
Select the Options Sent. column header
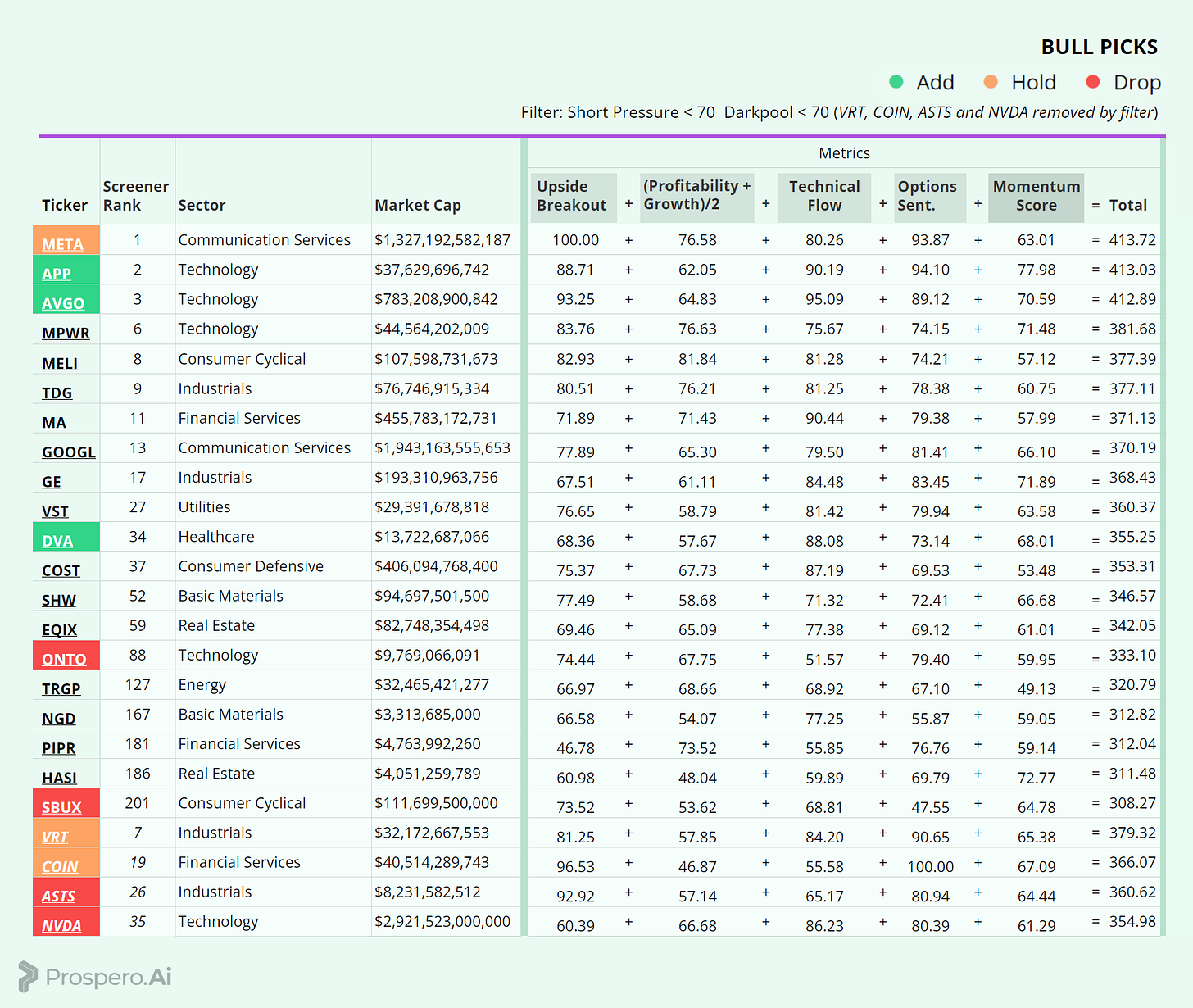pyautogui.click(x=930, y=196)
